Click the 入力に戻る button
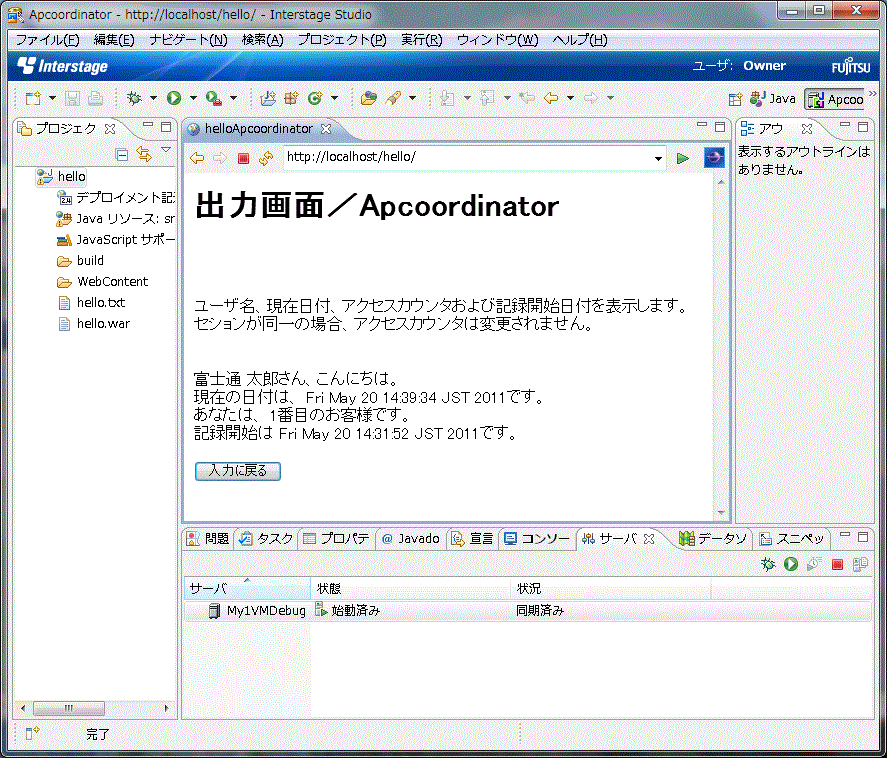The image size is (887, 758). 238,471
